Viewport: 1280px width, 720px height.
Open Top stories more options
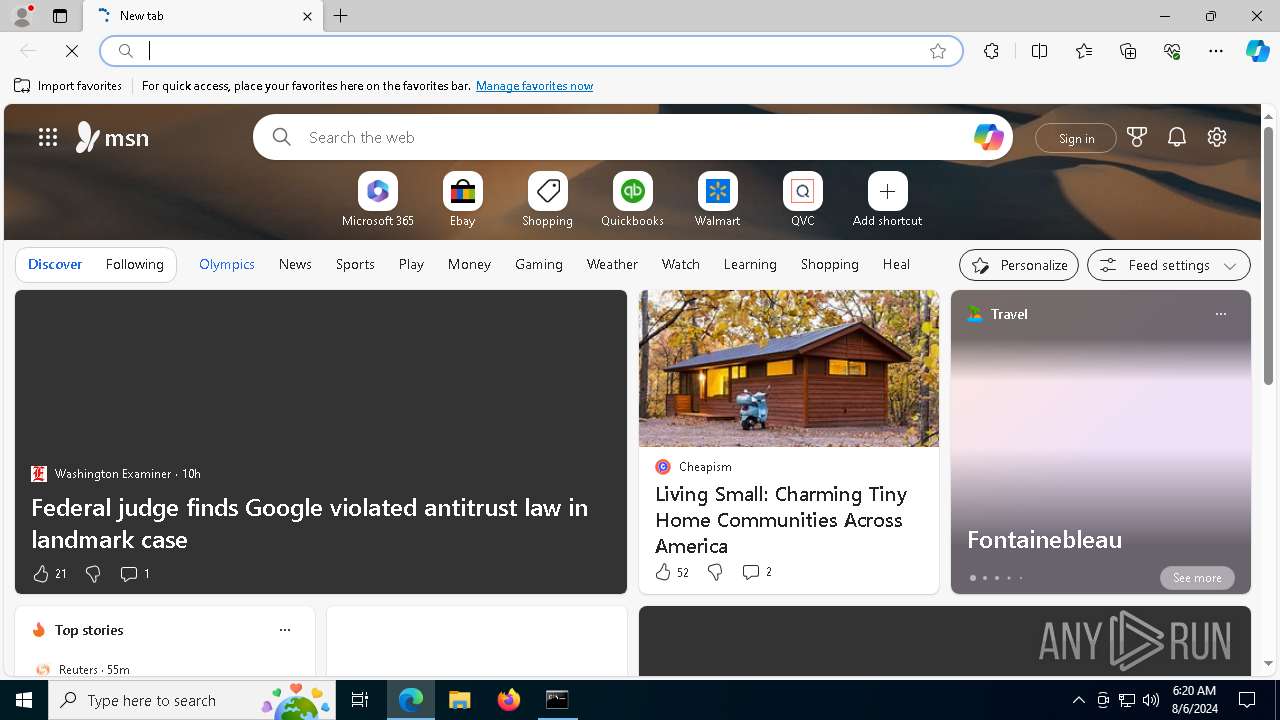click(285, 630)
